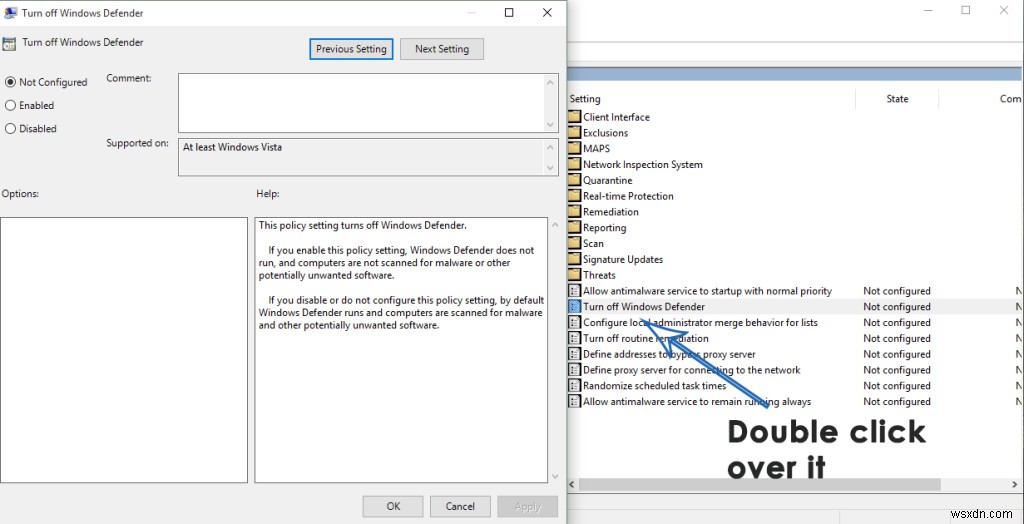Select the Signature Updates folder name
This screenshot has width=1024, height=524.
[622, 259]
